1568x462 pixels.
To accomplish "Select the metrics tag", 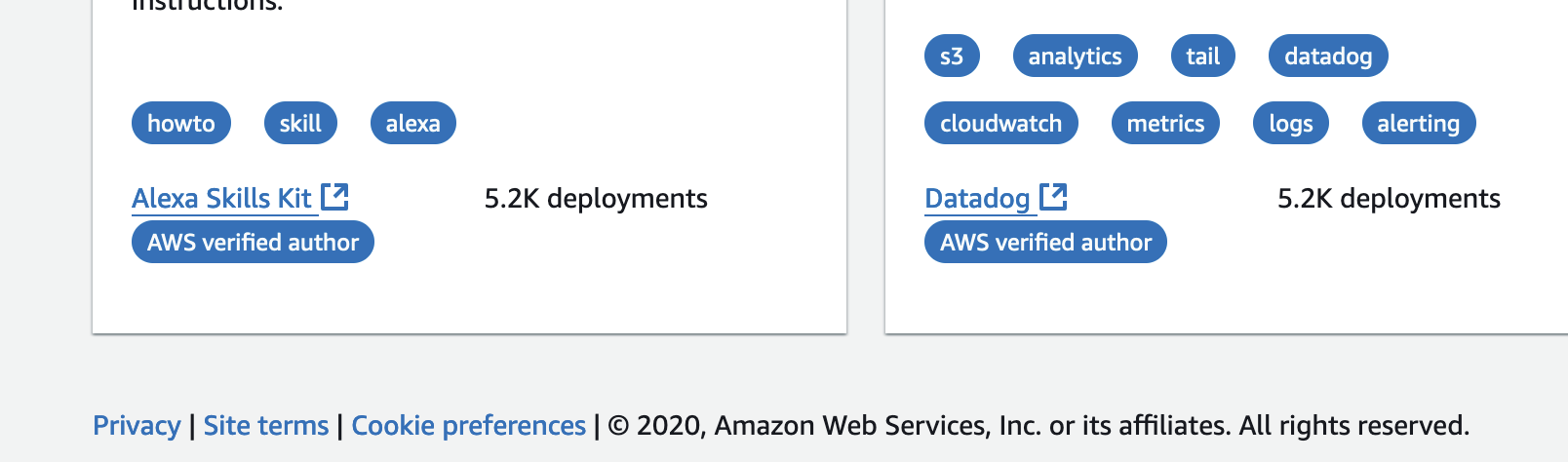I will coord(1166,123).
